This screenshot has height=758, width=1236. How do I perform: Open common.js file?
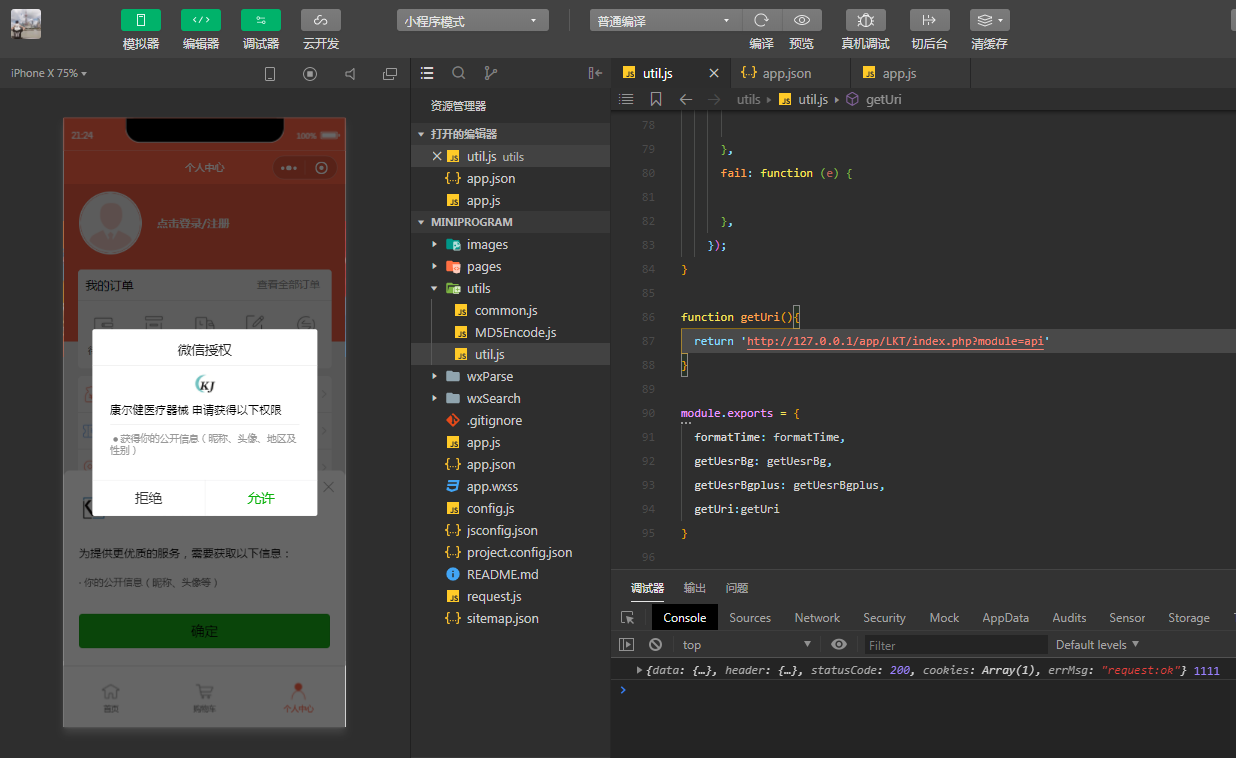pyautogui.click(x=511, y=310)
